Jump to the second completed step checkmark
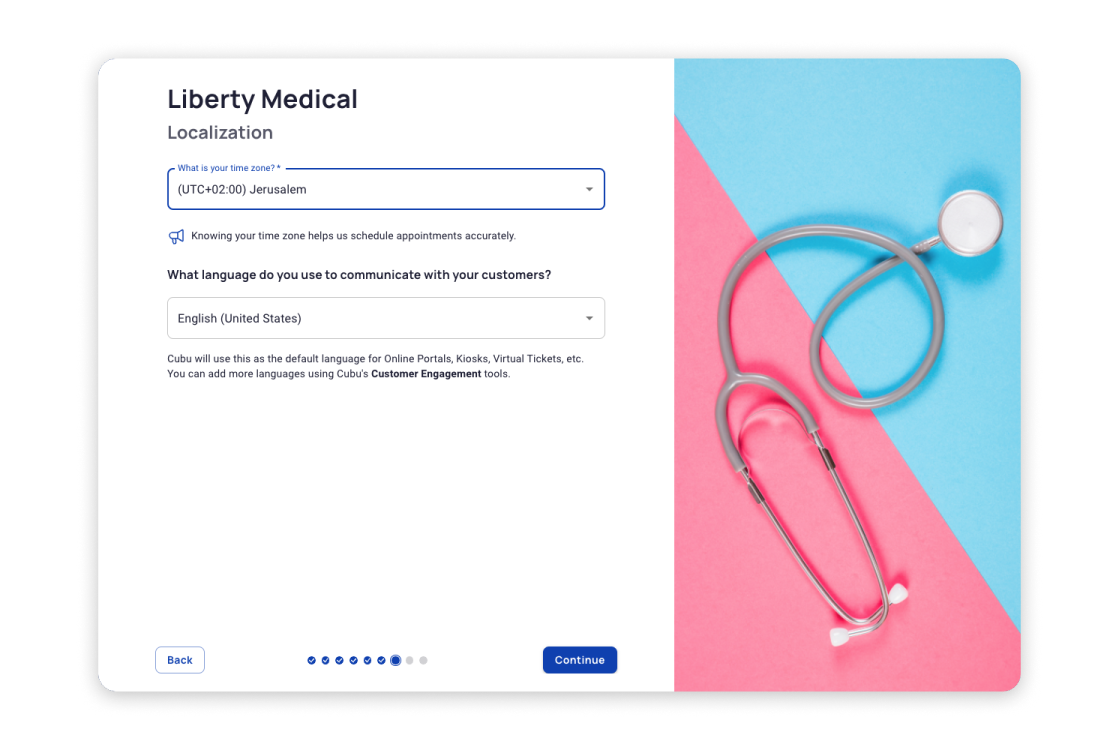The image size is (1119, 750). point(325,660)
